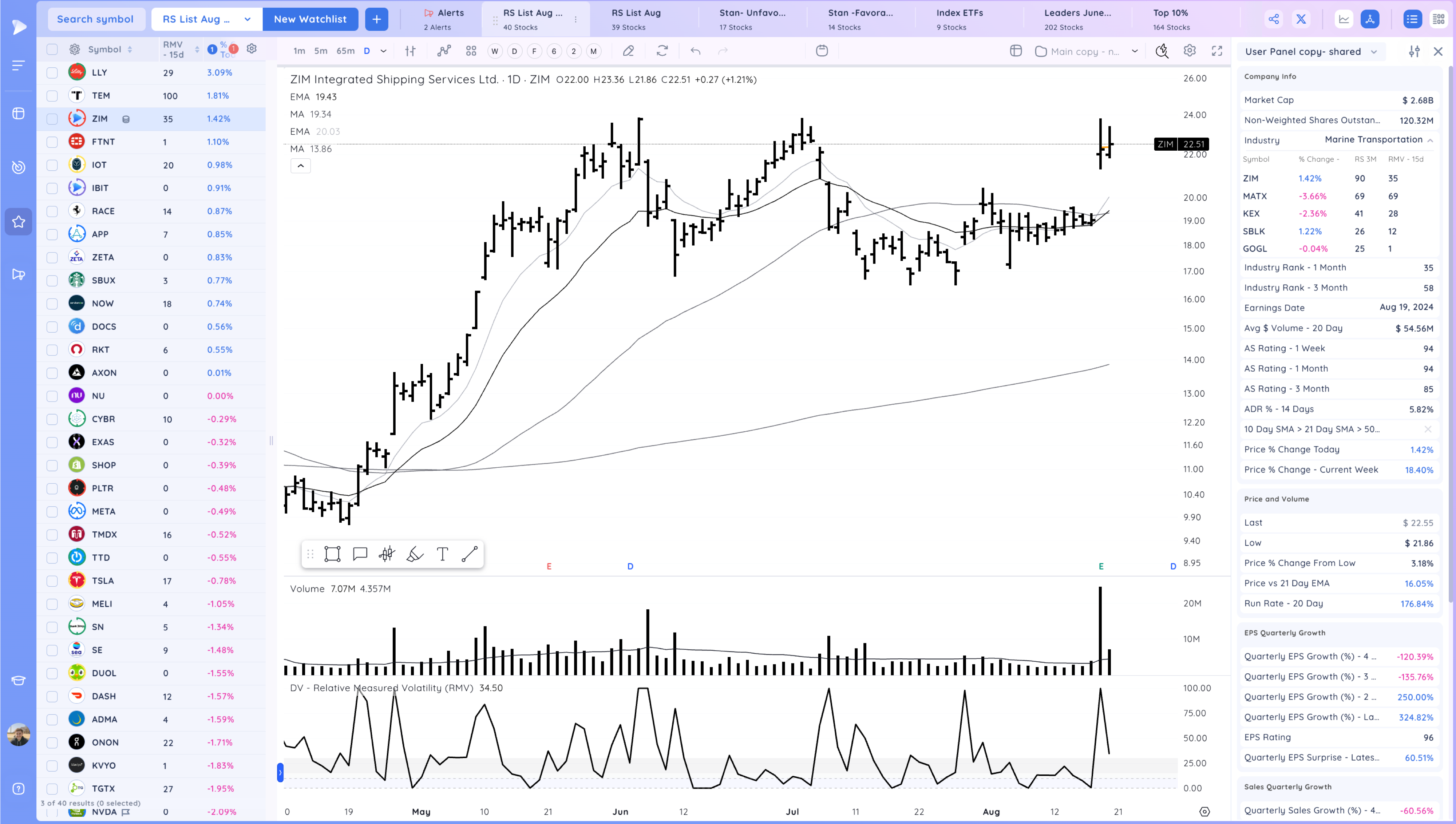
Task: Click the share icon in top bar
Action: click(1273, 19)
